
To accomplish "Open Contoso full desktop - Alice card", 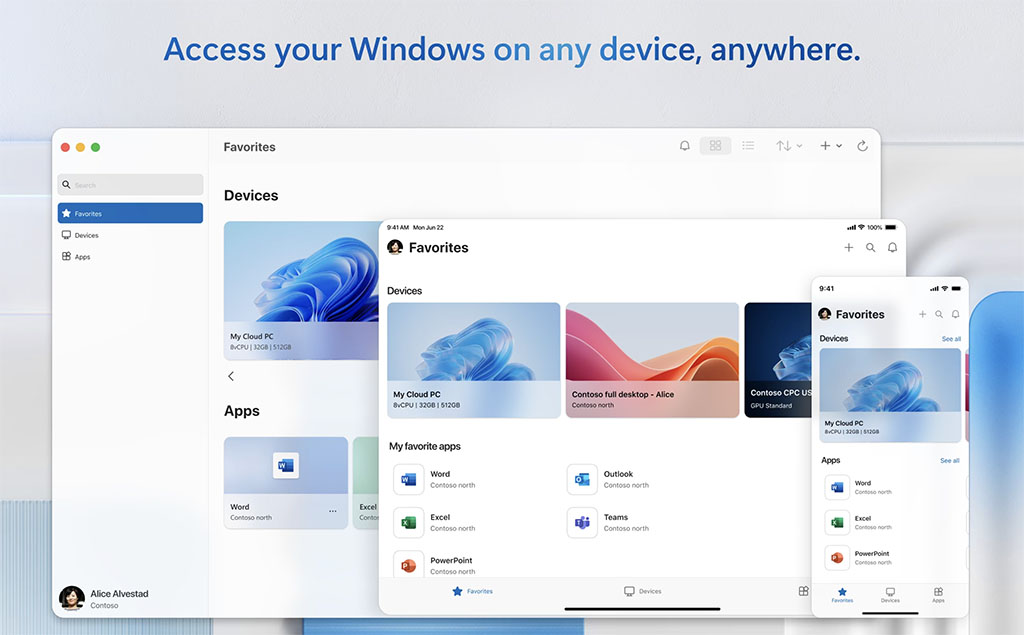I will tap(652, 360).
